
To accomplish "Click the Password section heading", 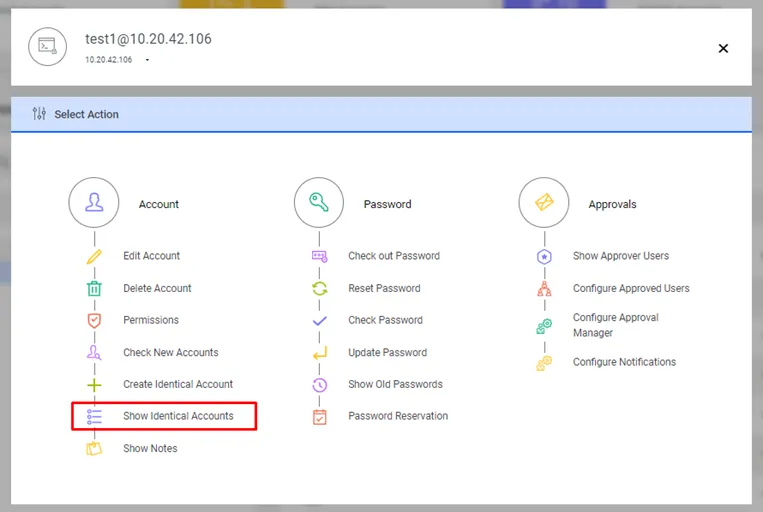I will pos(388,204).
